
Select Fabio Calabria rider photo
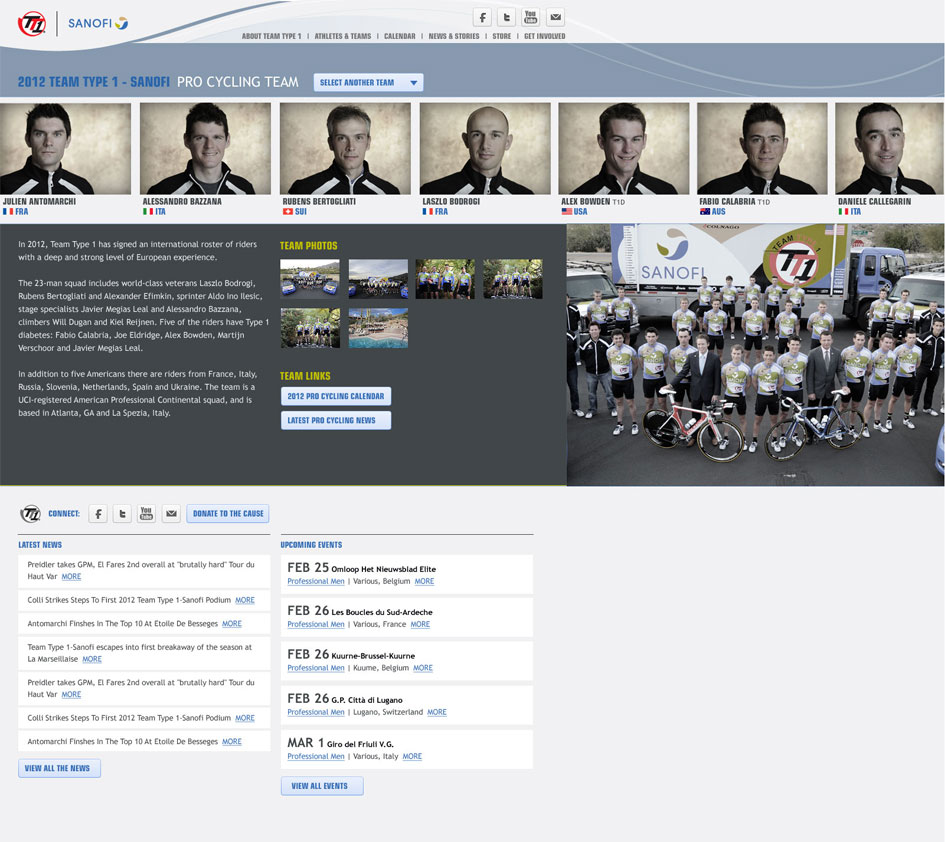click(762, 148)
